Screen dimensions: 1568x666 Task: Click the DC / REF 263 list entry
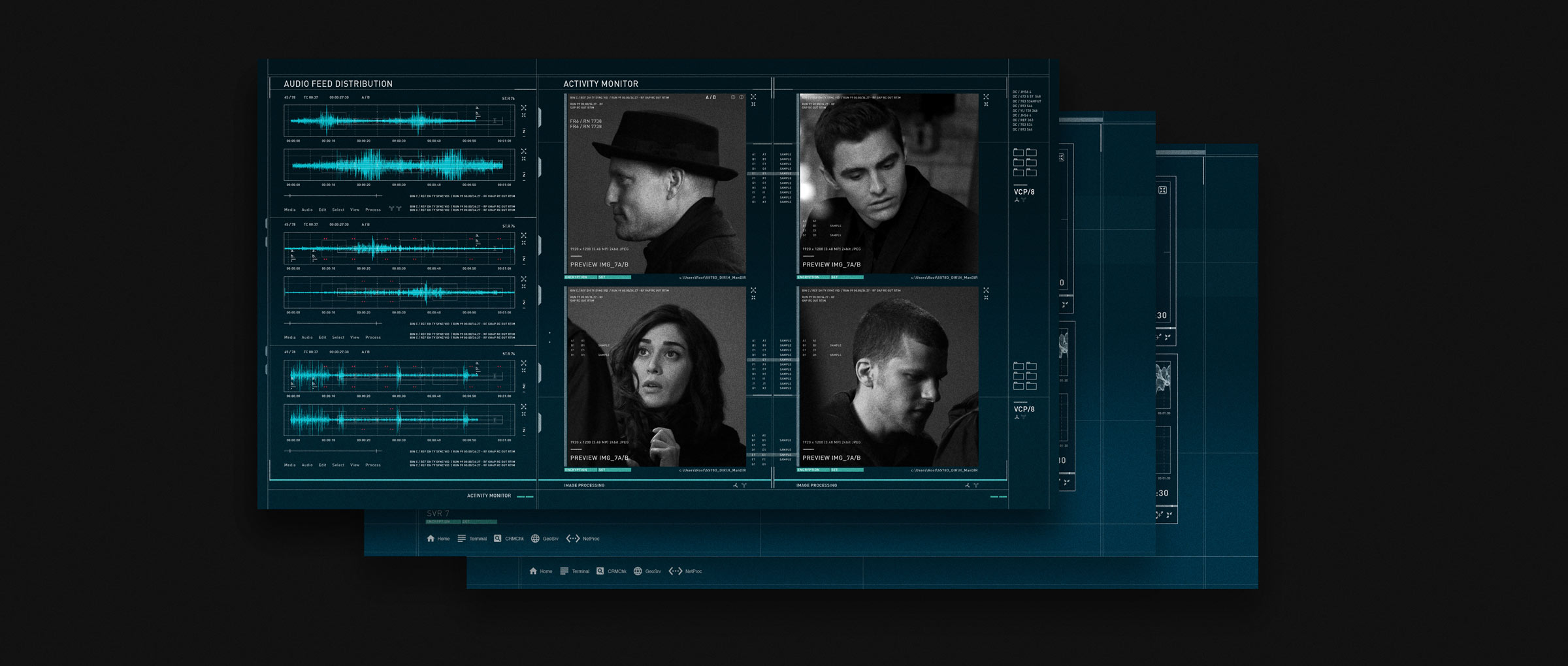1023,120
